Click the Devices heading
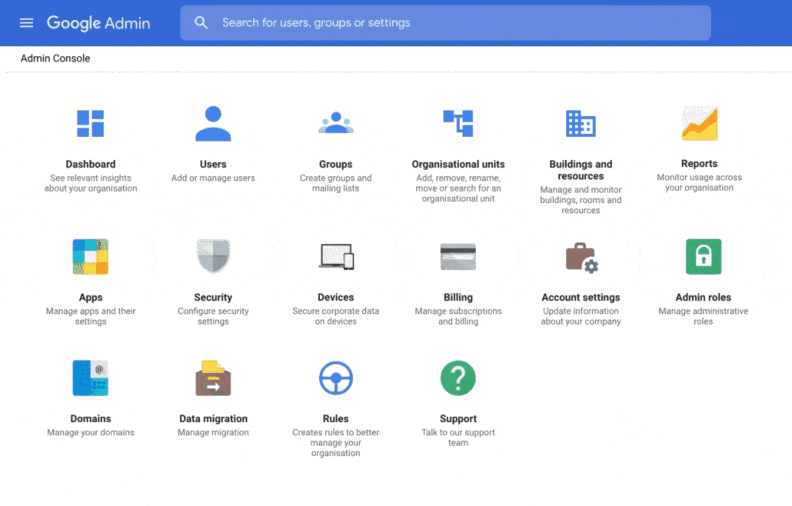The width and height of the screenshot is (792, 506). click(x=336, y=297)
